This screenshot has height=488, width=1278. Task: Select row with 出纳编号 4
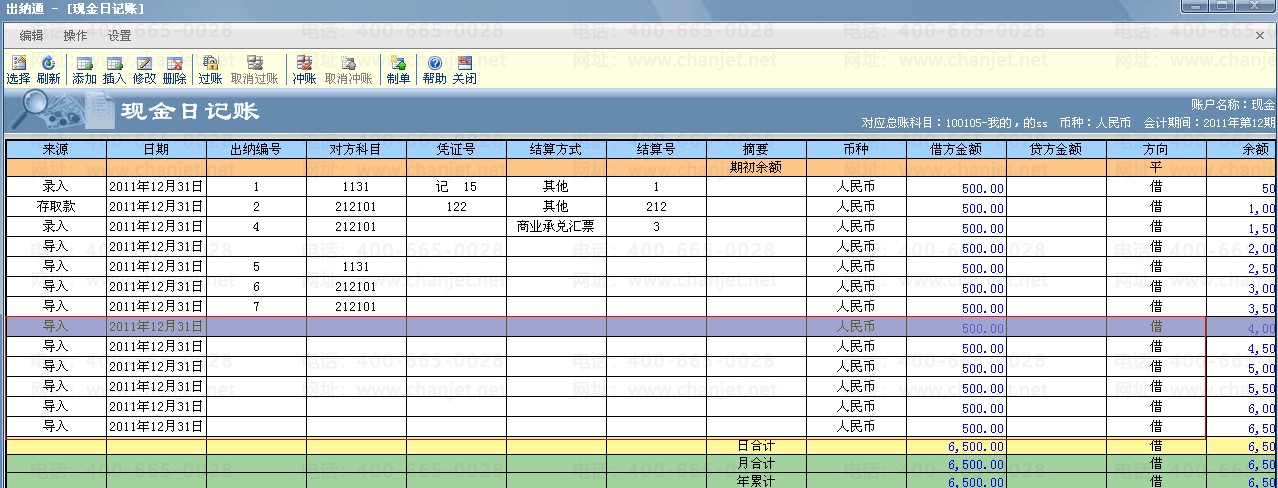tap(256, 227)
